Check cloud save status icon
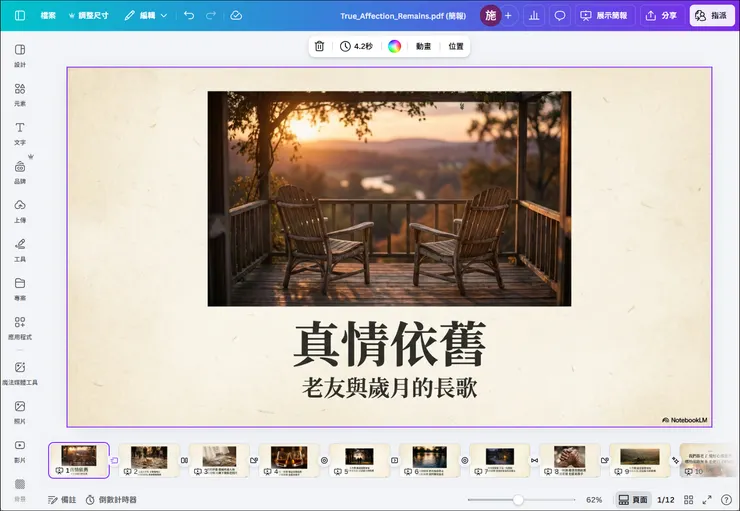The height and width of the screenshot is (511, 740). (x=236, y=16)
